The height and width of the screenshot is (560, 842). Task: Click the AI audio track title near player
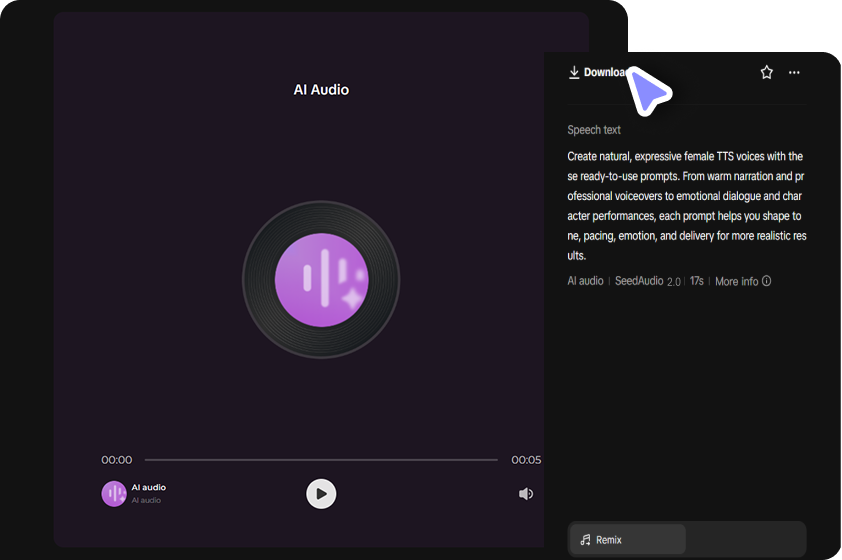coord(149,488)
